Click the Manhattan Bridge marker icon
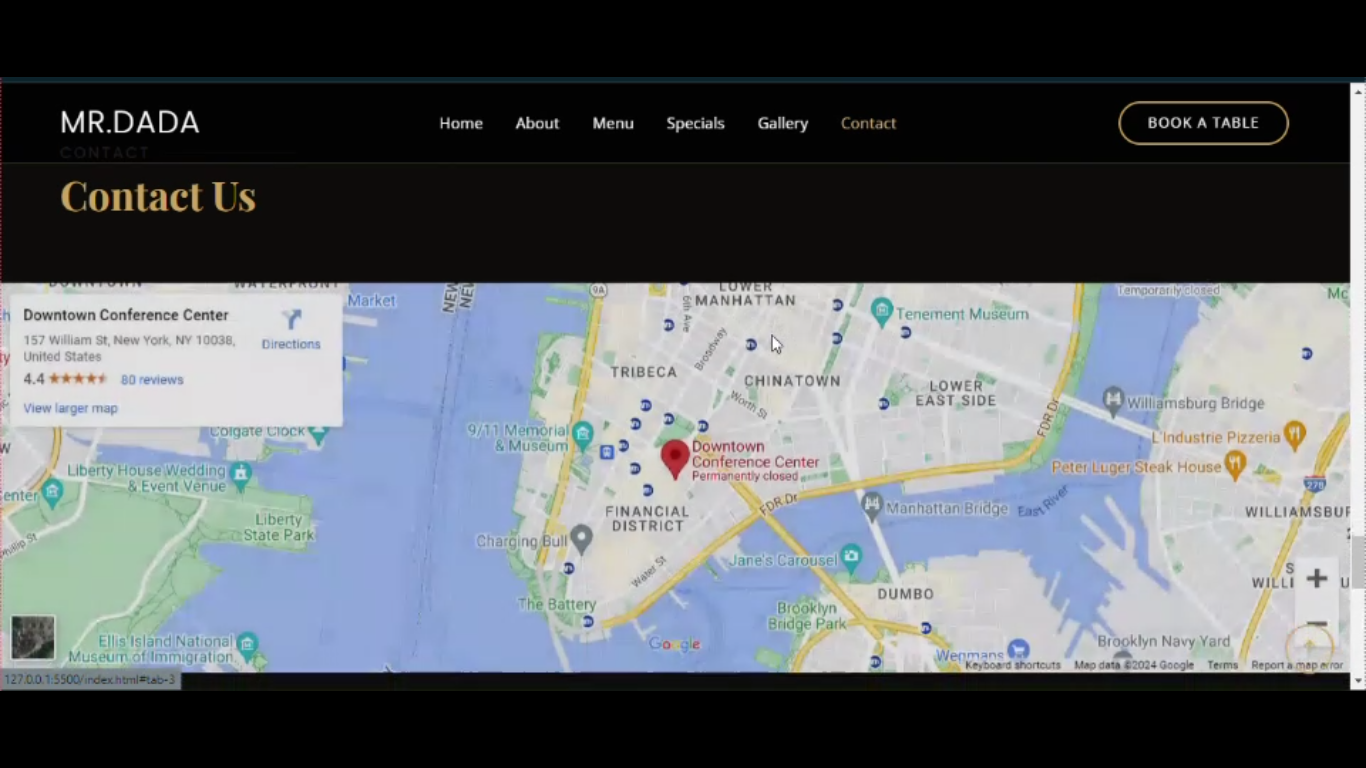1366x768 pixels. click(x=873, y=507)
